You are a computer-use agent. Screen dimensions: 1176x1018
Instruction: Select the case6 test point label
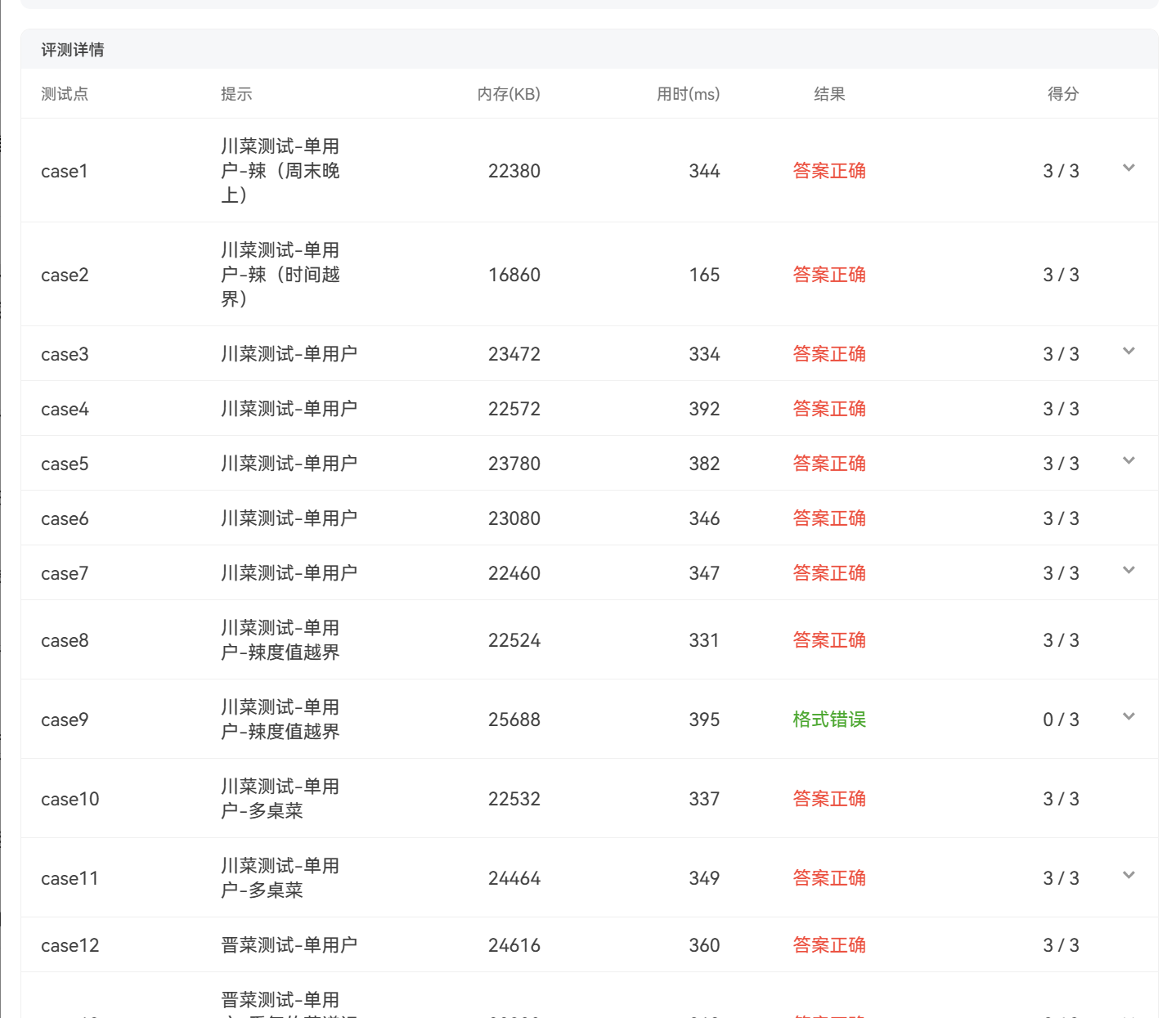(x=65, y=518)
